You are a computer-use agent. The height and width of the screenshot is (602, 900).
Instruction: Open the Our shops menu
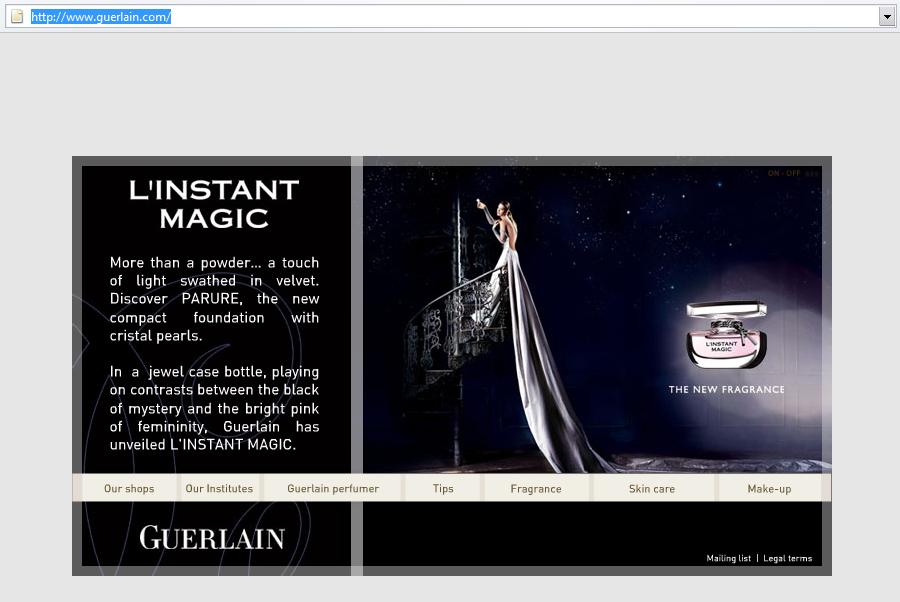tap(129, 488)
